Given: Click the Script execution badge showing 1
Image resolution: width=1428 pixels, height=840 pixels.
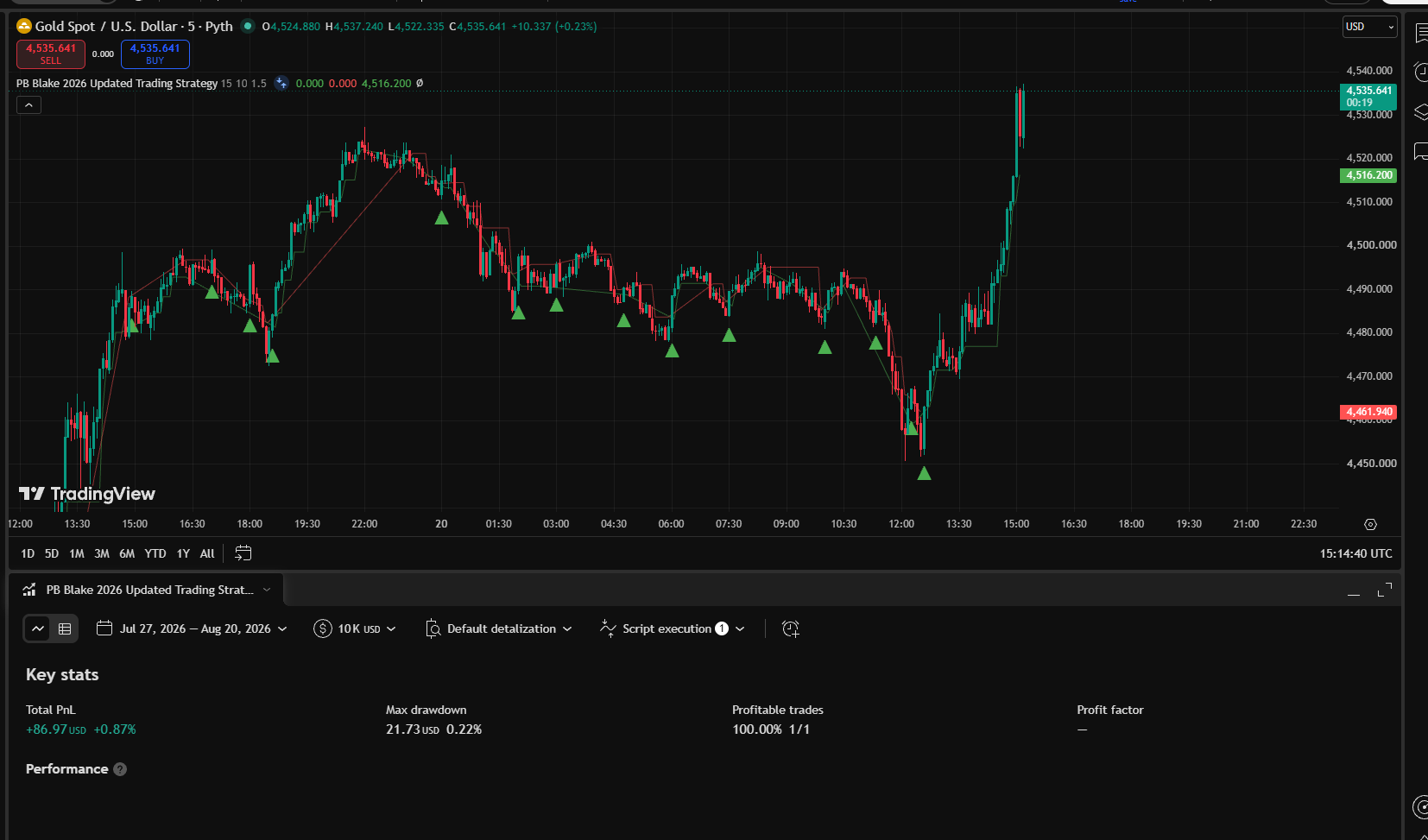Looking at the screenshot, I should [x=722, y=628].
